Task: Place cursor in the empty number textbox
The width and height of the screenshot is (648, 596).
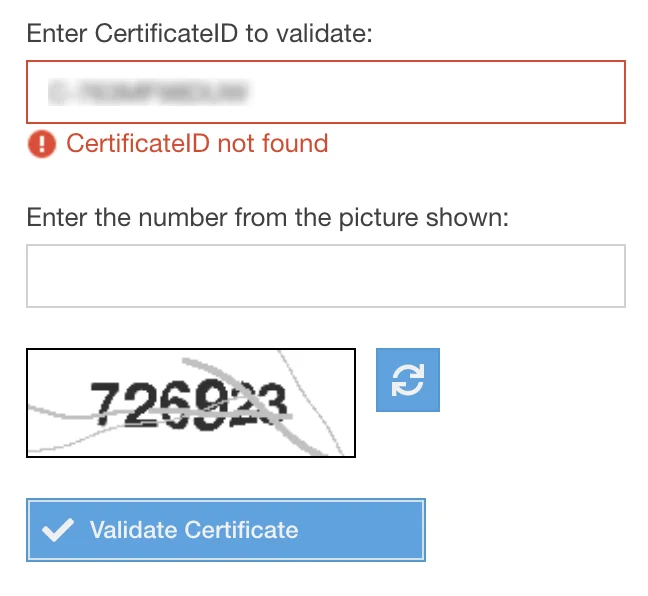Action: pyautogui.click(x=325, y=275)
